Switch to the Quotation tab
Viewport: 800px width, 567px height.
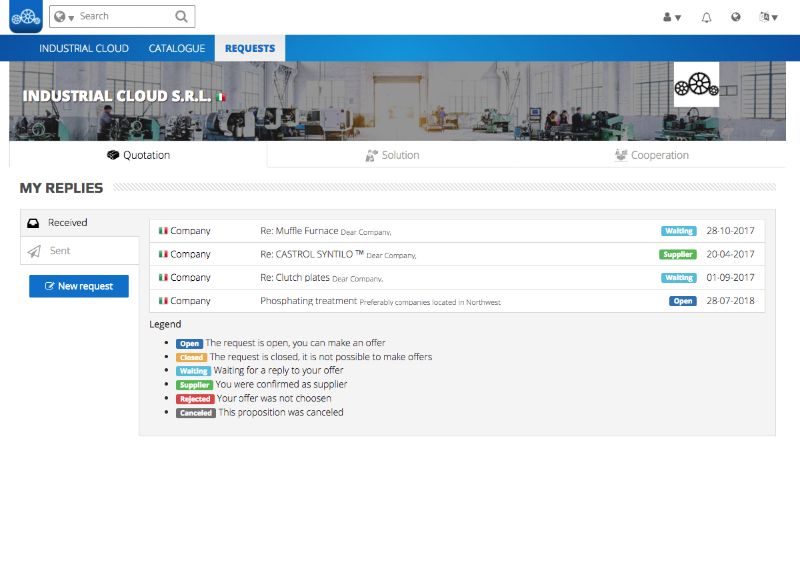(x=139, y=155)
